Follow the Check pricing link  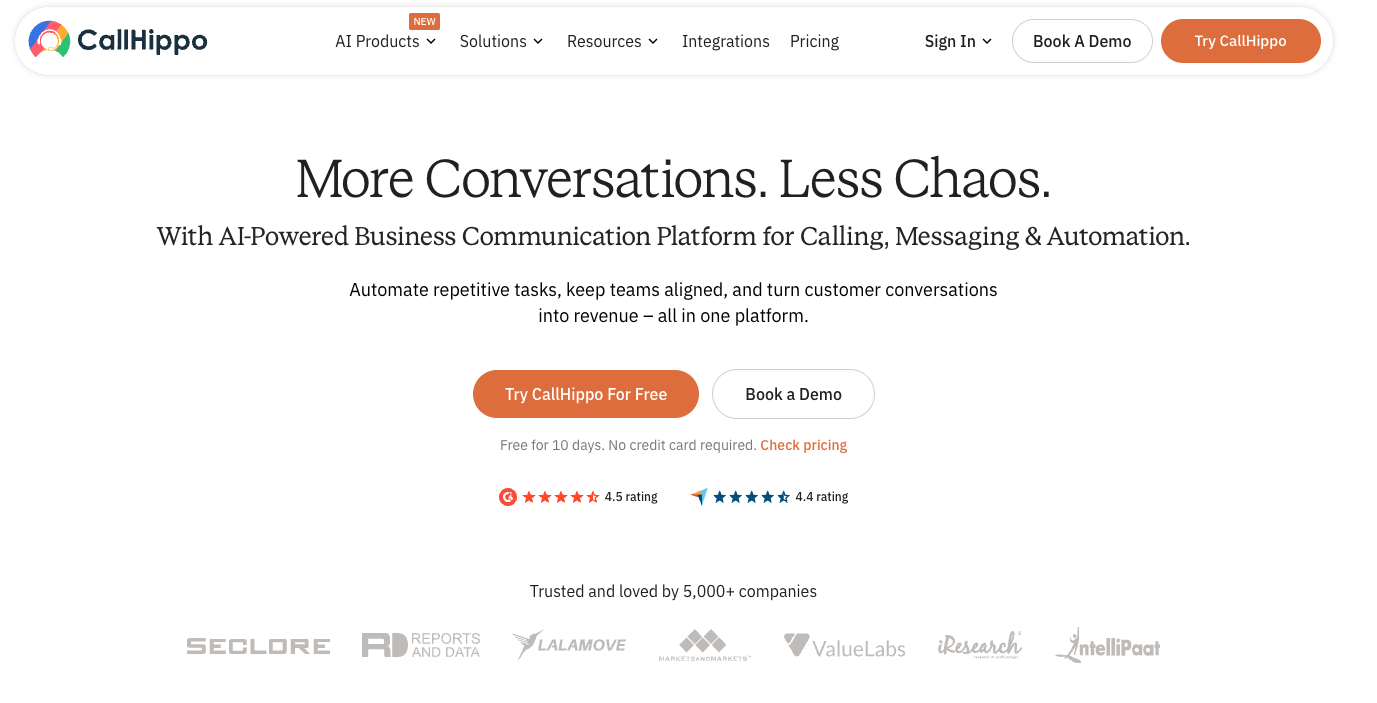[x=803, y=445]
